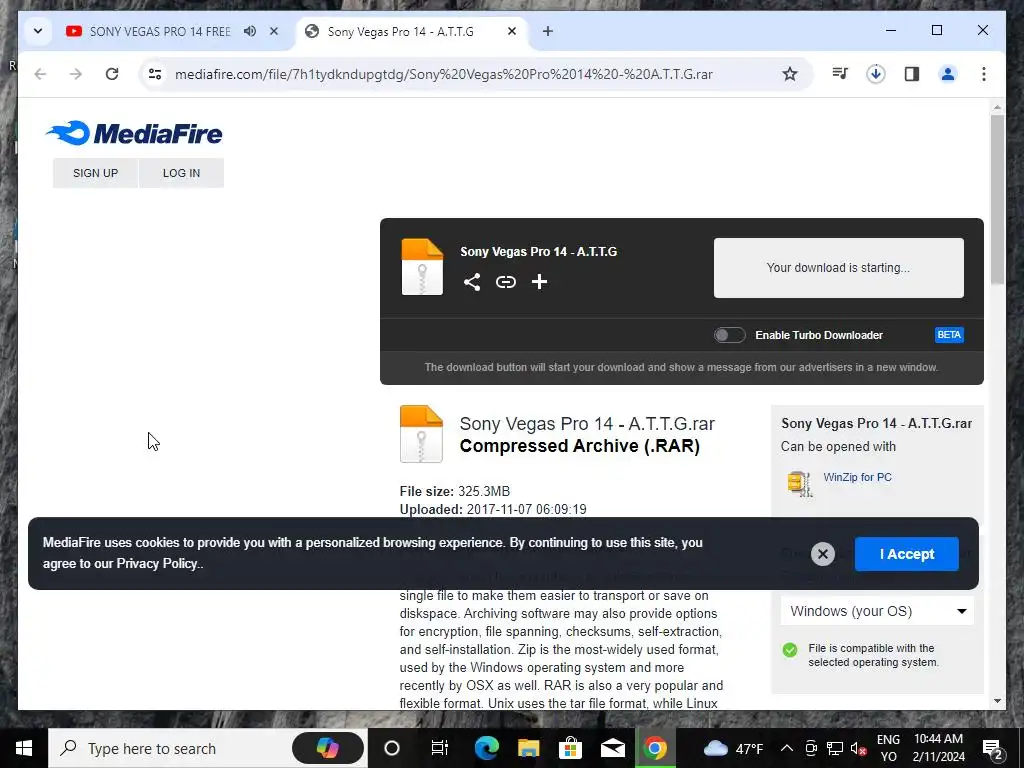Open the Windows (your OS) dropdown
Screen dimensions: 1024x768
click(x=877, y=611)
